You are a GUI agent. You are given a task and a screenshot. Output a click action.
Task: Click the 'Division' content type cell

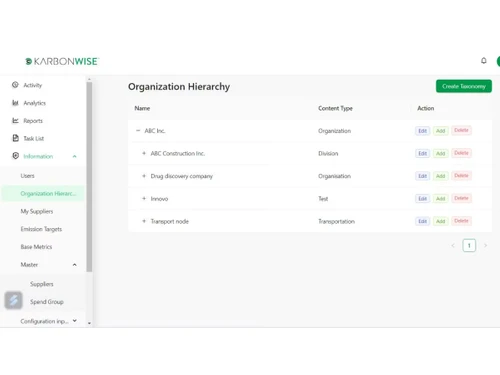[328, 153]
